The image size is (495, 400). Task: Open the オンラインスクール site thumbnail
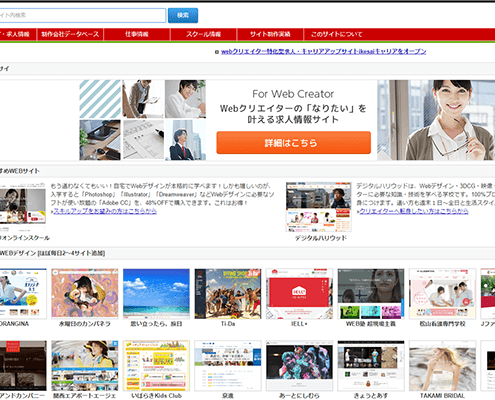[23, 207]
